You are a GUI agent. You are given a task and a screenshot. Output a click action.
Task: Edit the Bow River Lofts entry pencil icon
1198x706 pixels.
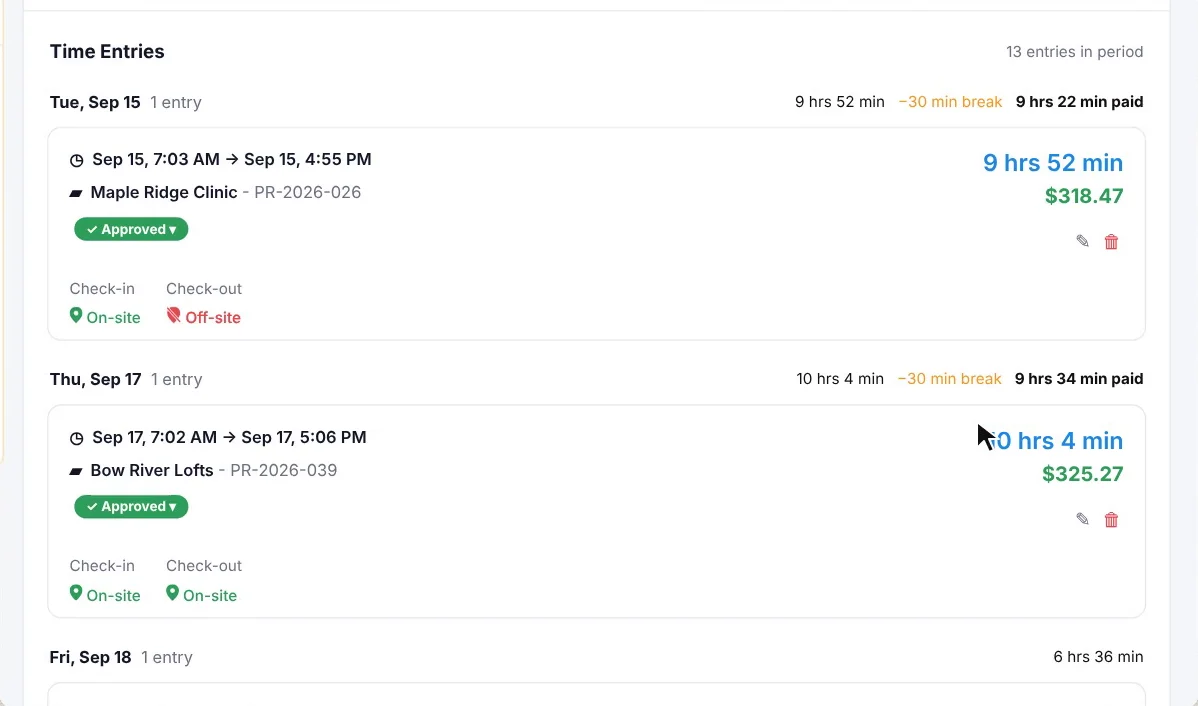pos(1083,520)
